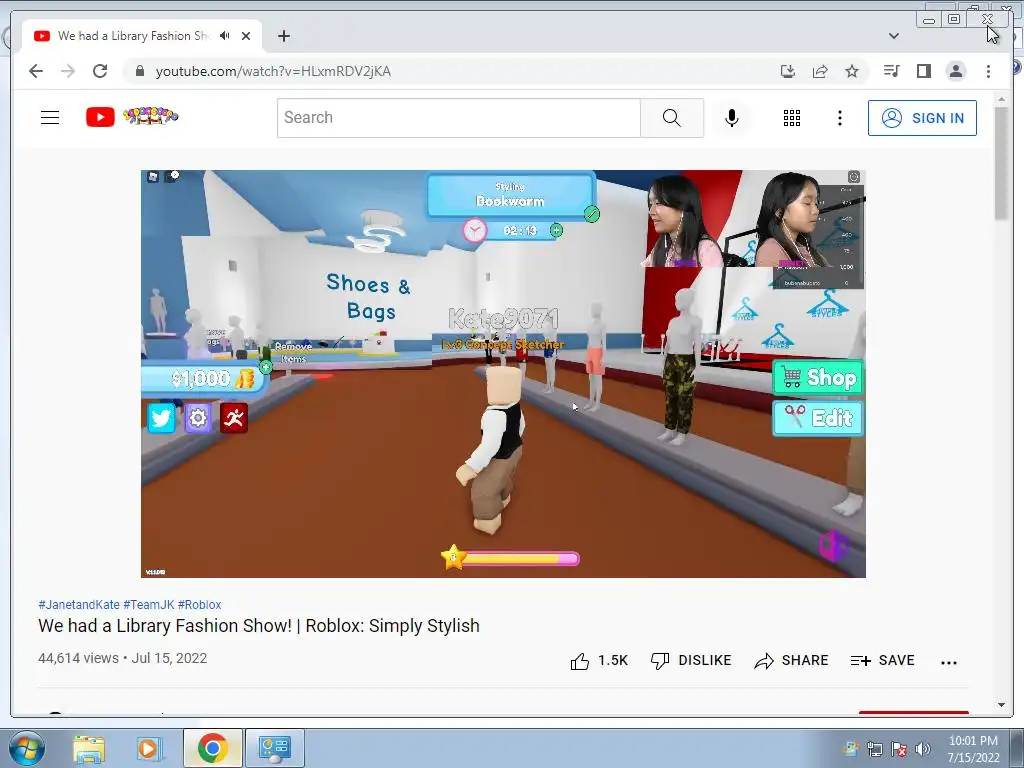Save the video to a playlist

point(882,661)
